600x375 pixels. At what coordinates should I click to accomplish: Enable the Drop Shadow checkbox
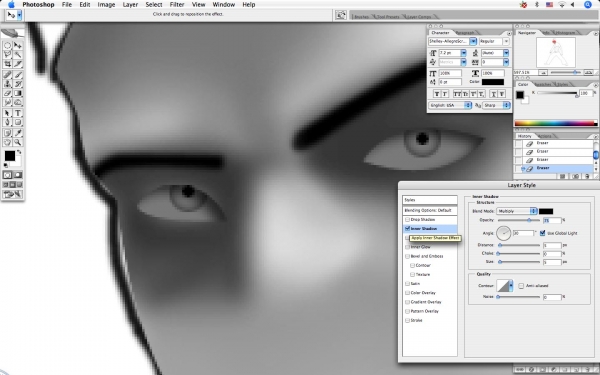[408, 220]
